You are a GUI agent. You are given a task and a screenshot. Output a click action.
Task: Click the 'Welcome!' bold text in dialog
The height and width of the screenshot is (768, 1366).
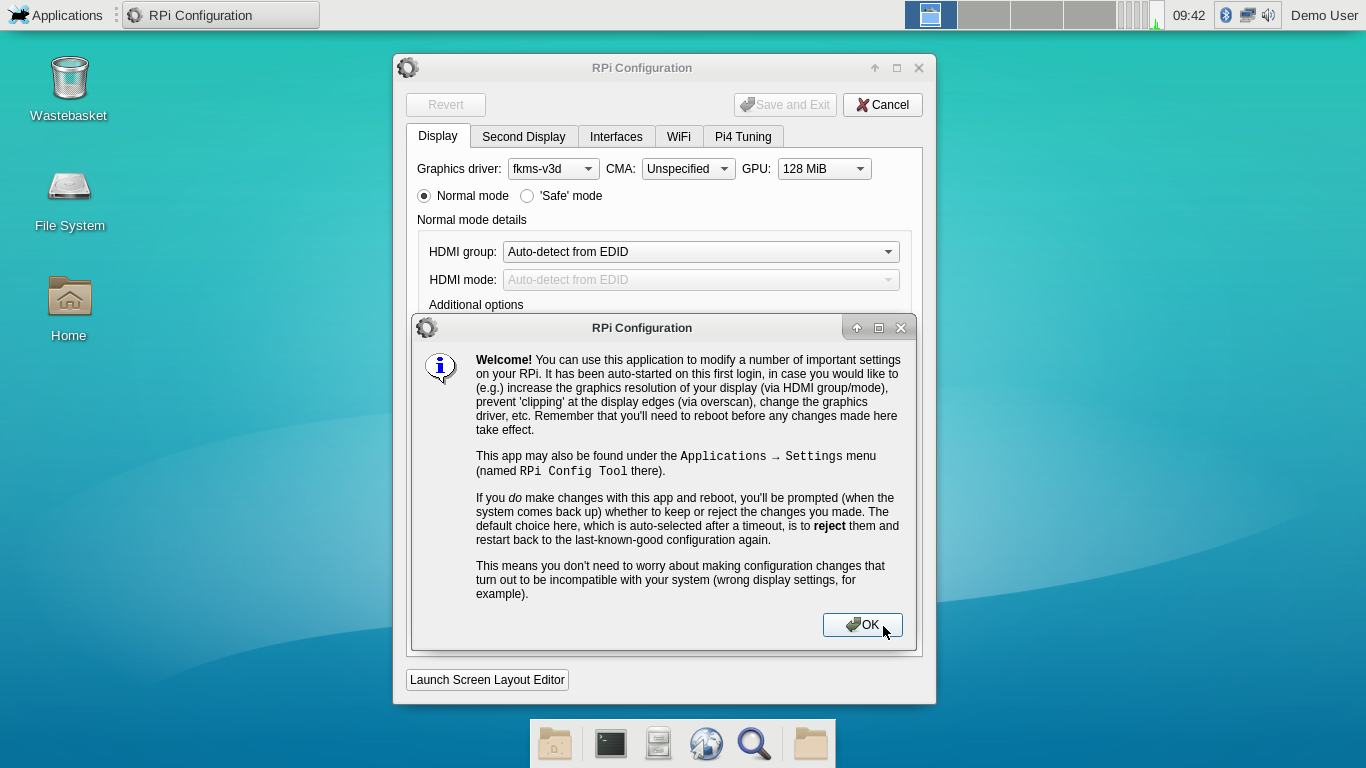point(504,360)
